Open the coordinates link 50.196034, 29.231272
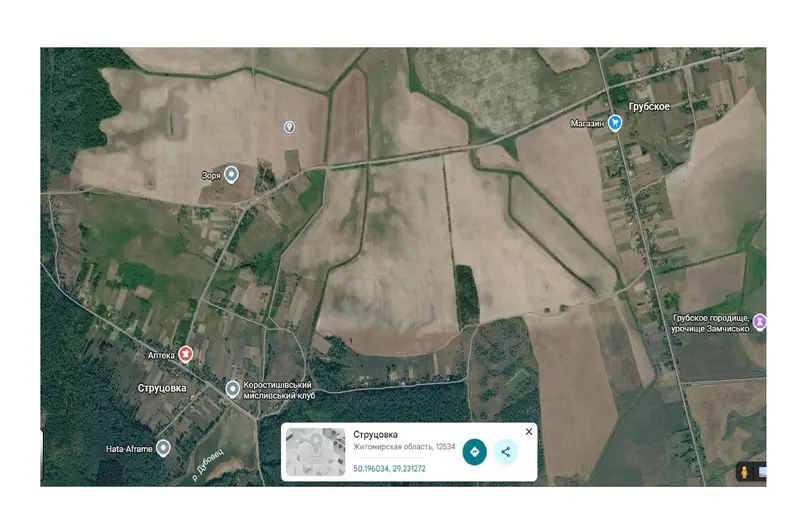The width and height of the screenshot is (800, 525). point(389,468)
